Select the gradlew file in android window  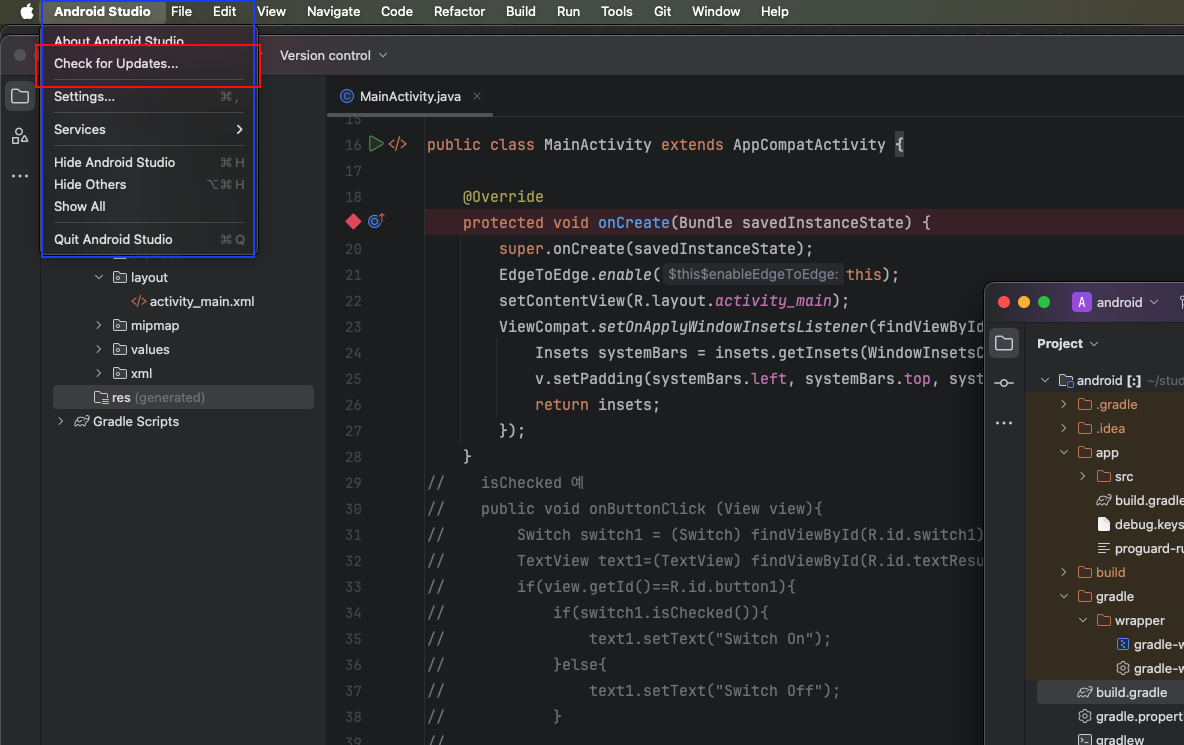click(x=1111, y=740)
